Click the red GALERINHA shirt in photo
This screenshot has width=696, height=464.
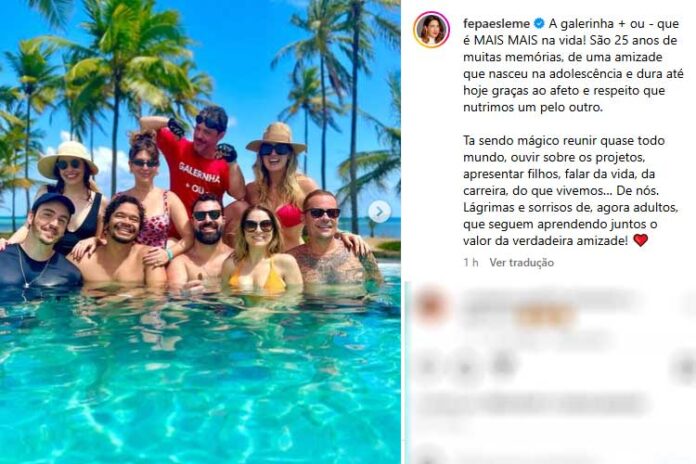196,172
